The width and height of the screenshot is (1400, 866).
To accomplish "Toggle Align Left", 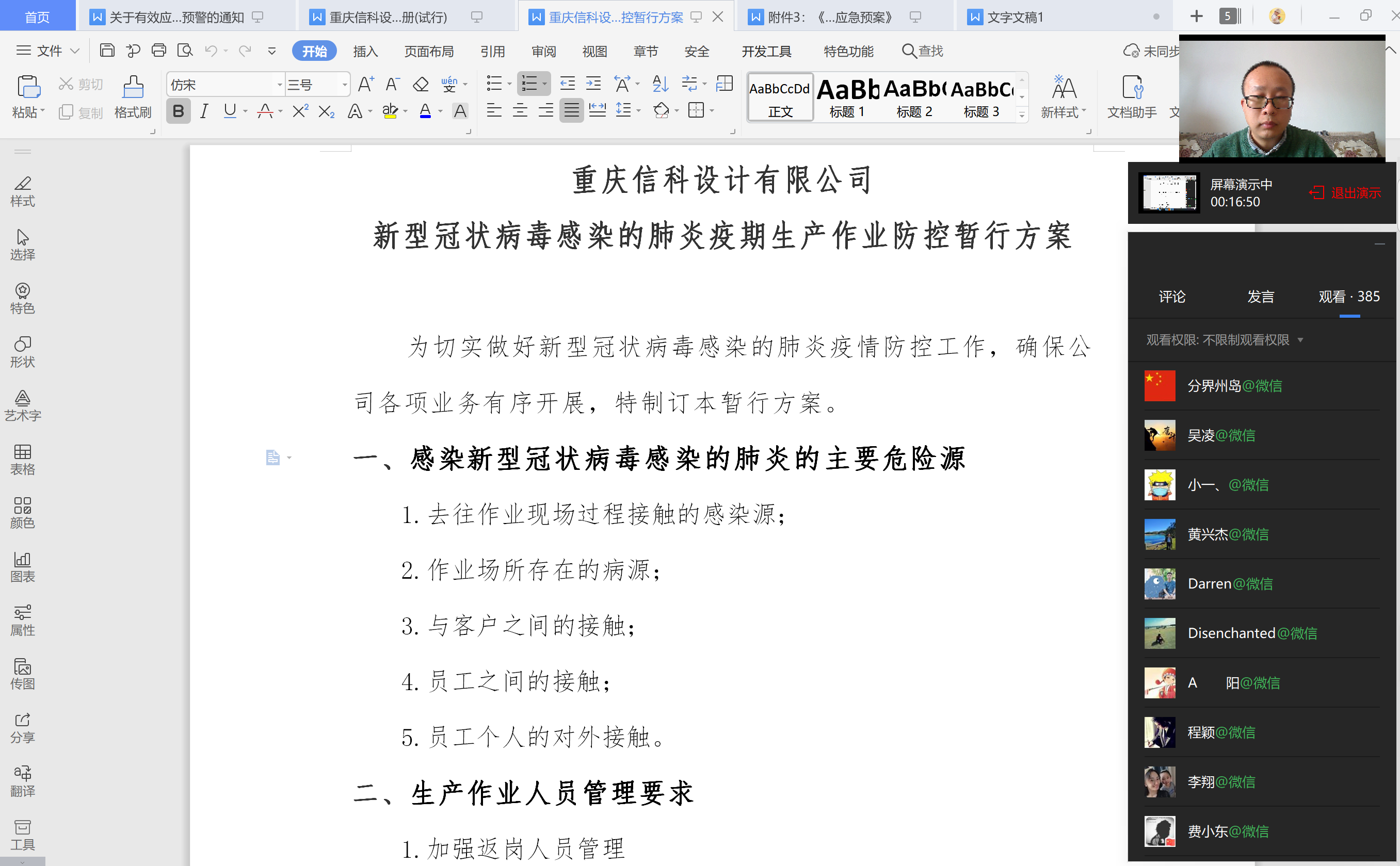I will (x=493, y=110).
